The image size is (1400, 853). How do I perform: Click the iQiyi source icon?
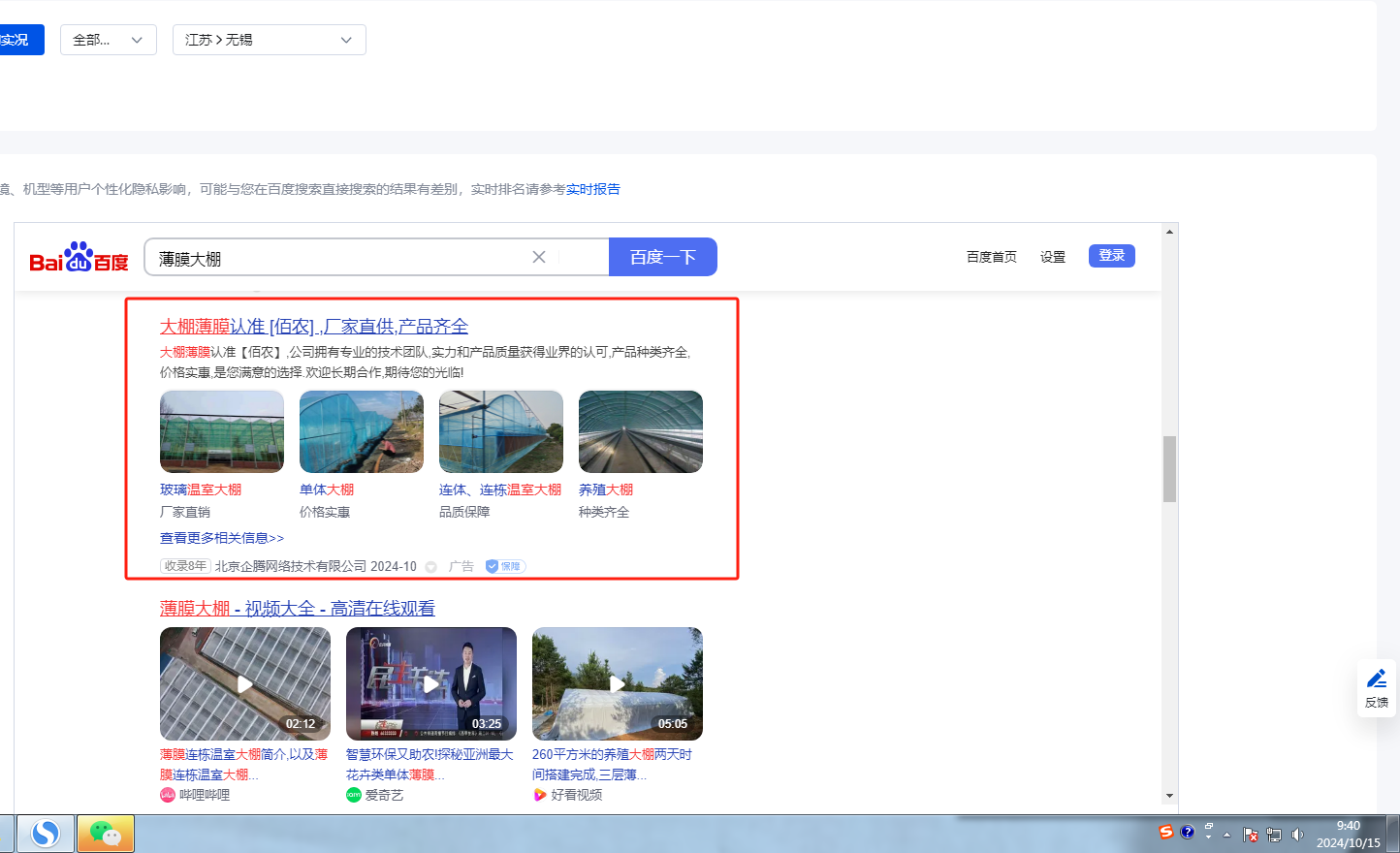[354, 795]
